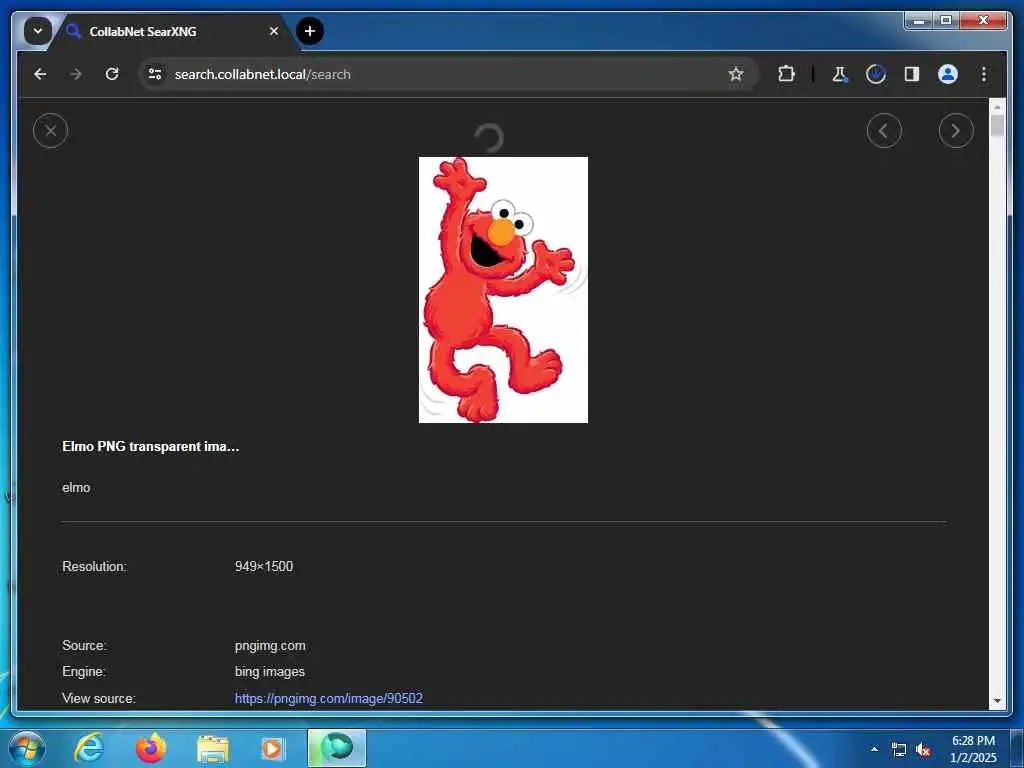This screenshot has height=768, width=1024.
Task: Launch Internet Explorer from taskbar
Action: 89,748
